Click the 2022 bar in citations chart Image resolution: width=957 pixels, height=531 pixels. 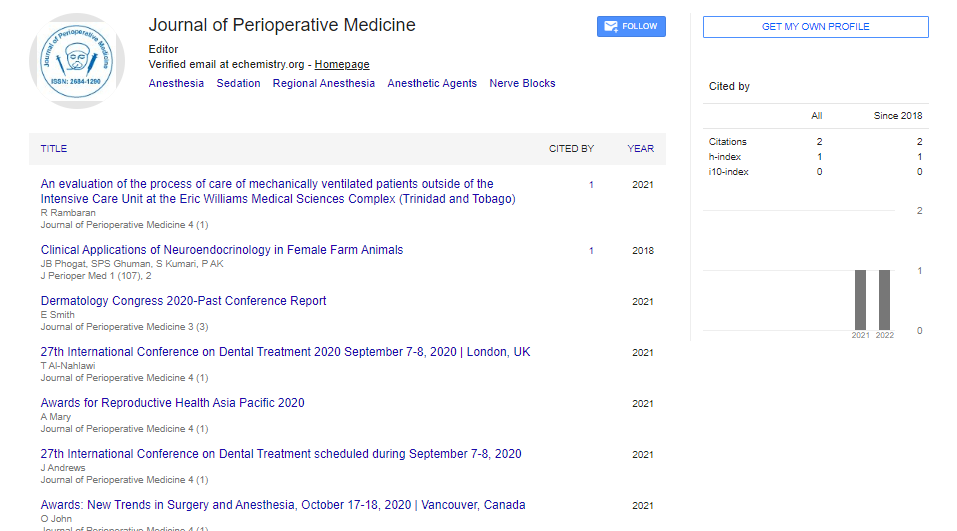pos(884,300)
